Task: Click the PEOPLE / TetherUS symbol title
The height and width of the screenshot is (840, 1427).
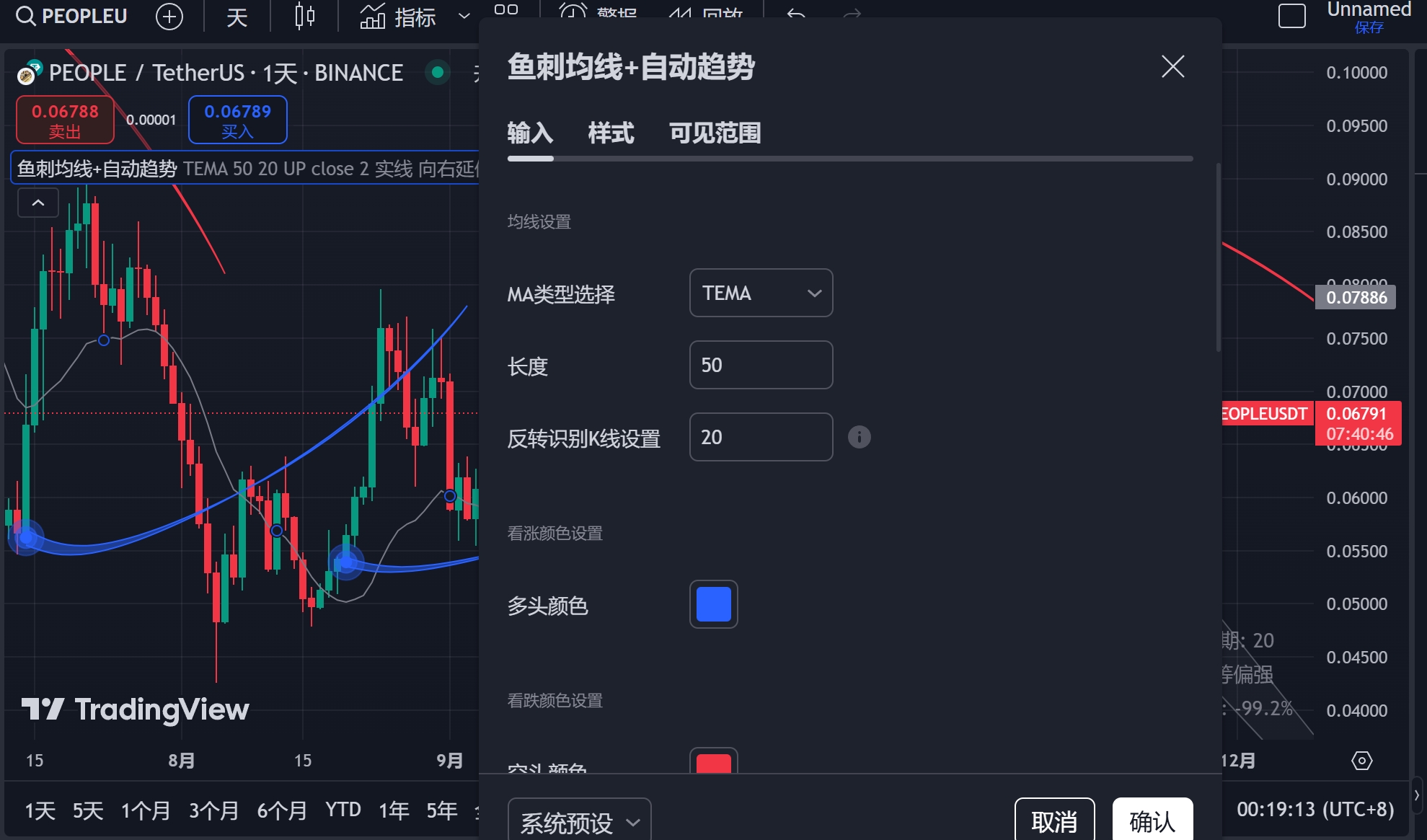Action: (x=226, y=73)
